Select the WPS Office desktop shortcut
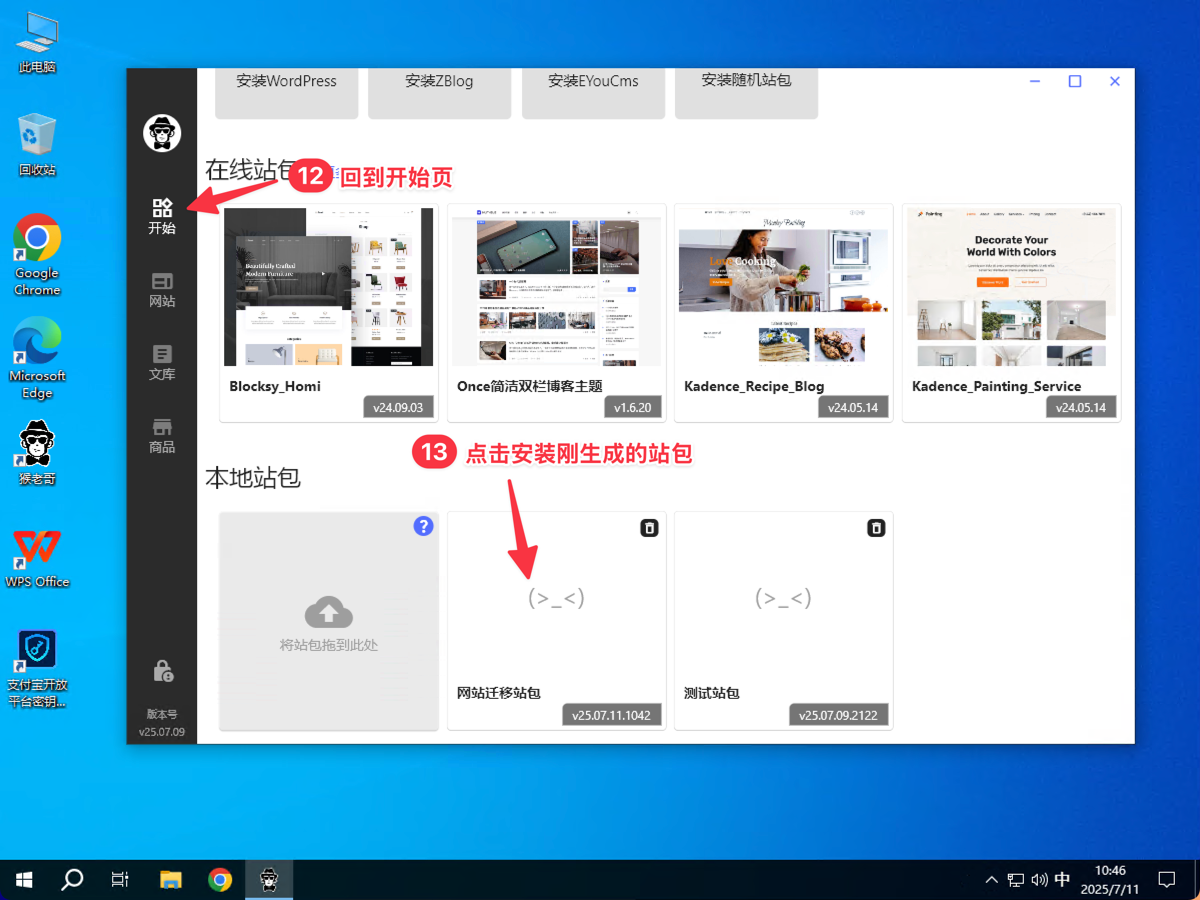 [x=37, y=558]
